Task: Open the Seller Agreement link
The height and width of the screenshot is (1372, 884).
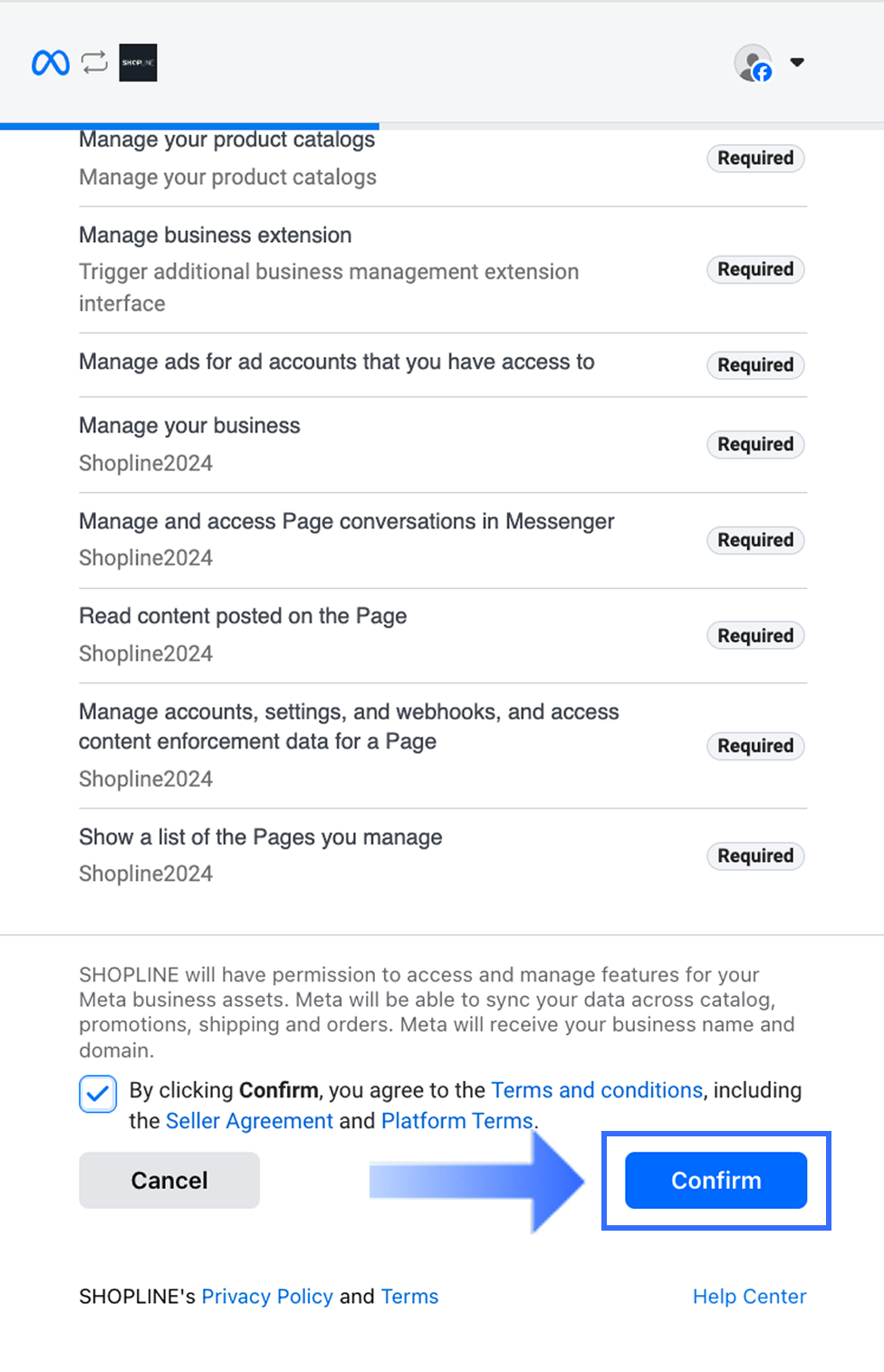Action: (x=249, y=1121)
